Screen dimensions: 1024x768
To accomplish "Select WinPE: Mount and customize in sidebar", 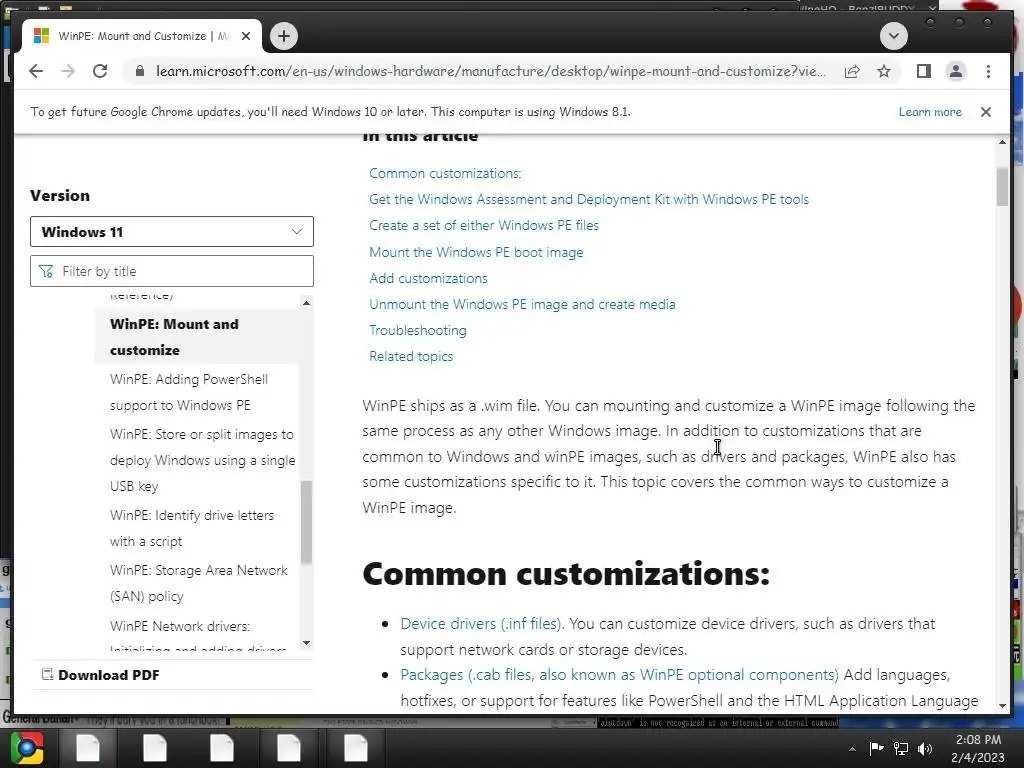I will [x=196, y=337].
